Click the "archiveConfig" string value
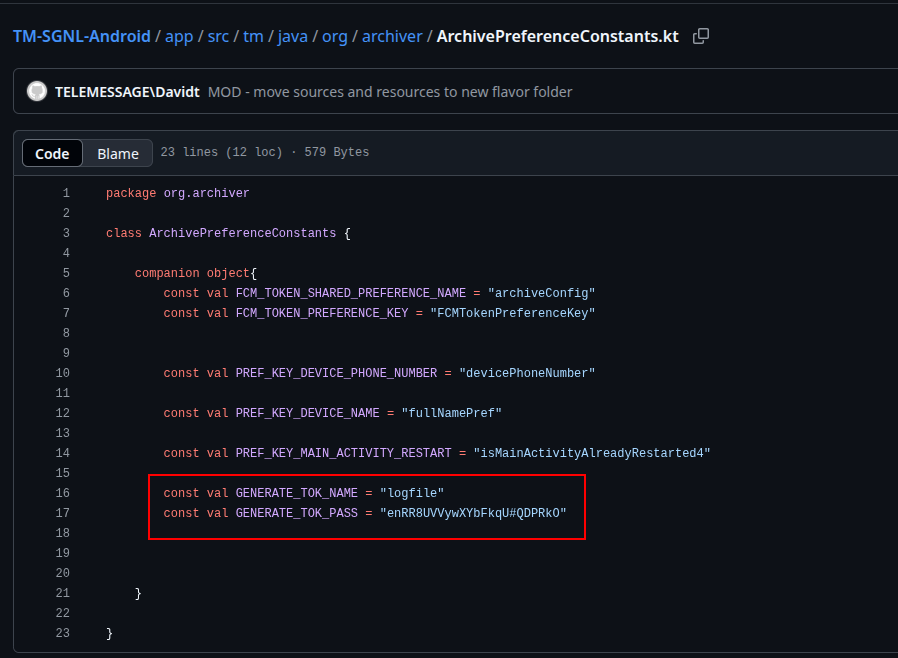 point(541,293)
